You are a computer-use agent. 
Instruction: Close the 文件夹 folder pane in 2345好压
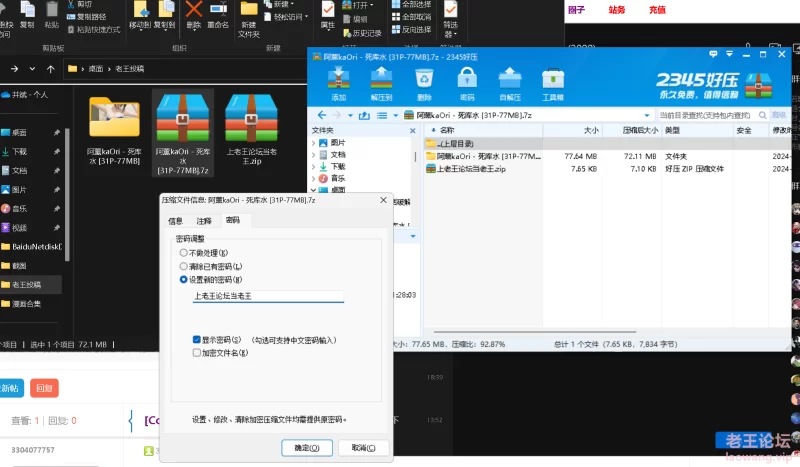click(x=413, y=131)
